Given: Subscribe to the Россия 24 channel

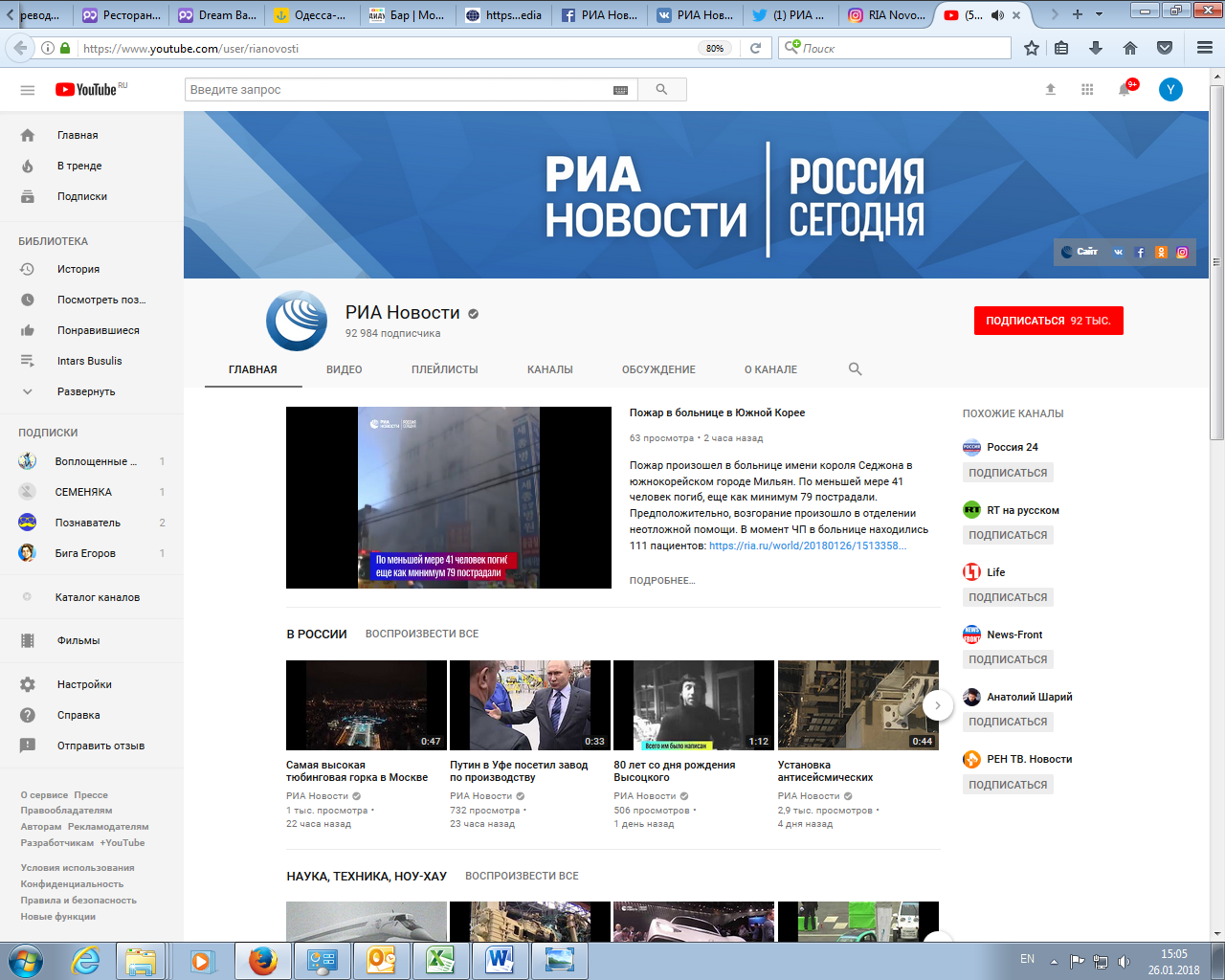Looking at the screenshot, I should click(1008, 473).
